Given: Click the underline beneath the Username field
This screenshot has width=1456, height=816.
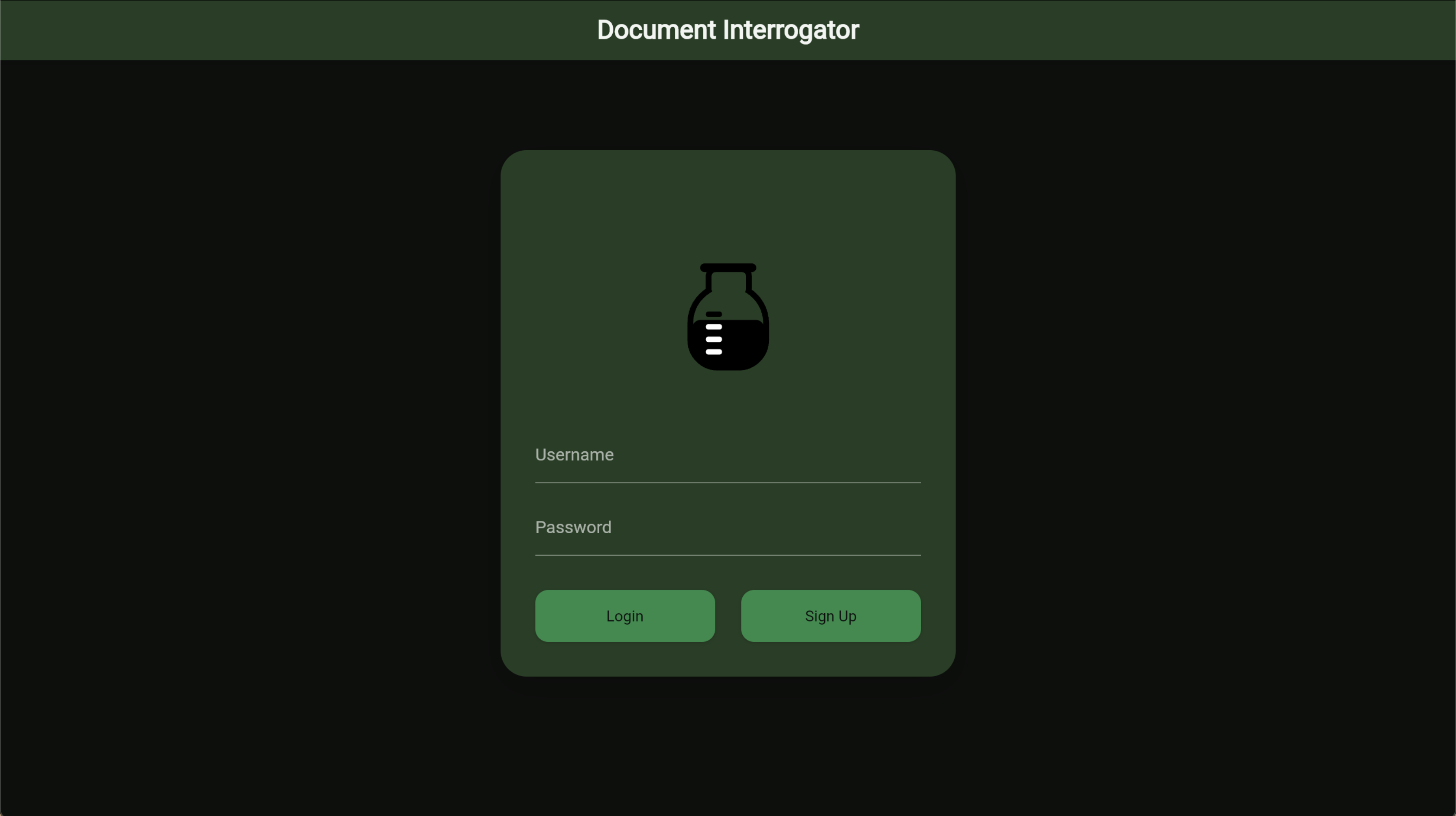Looking at the screenshot, I should (728, 483).
